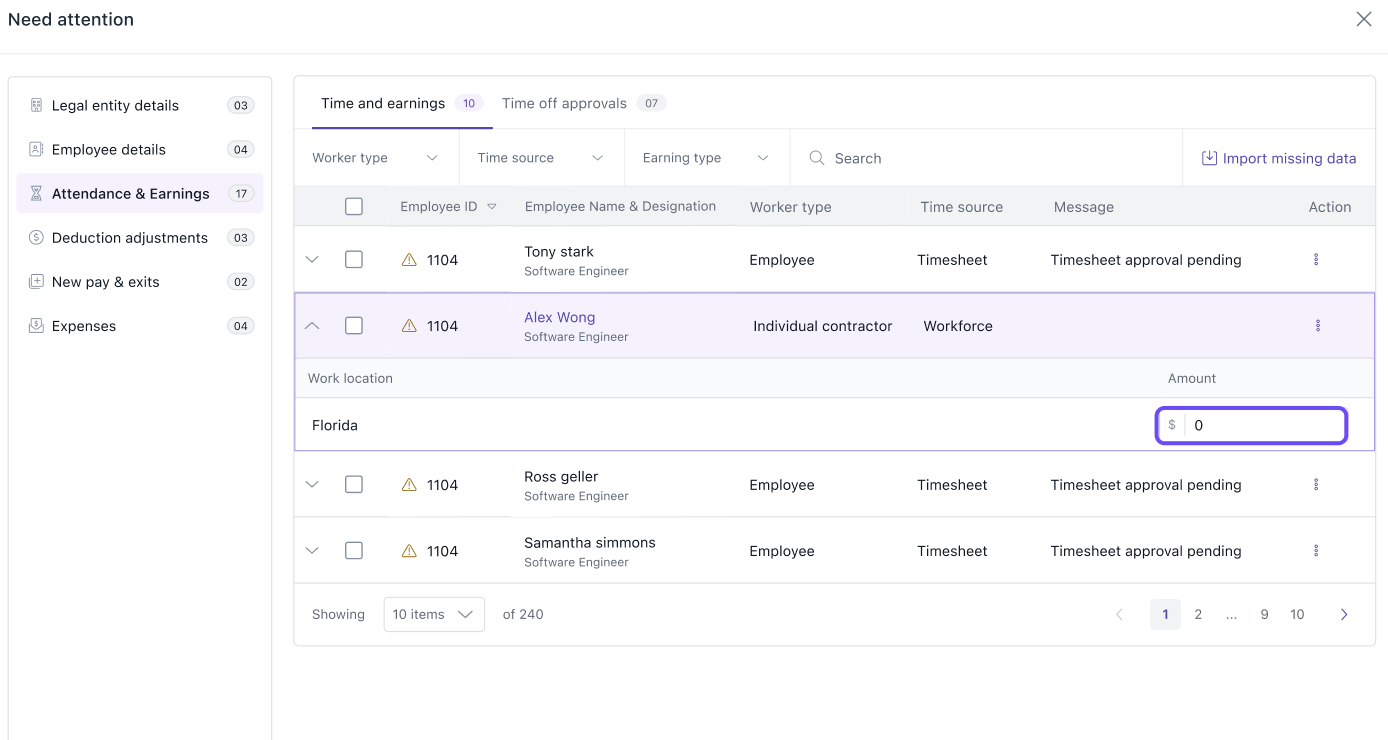Jump to page 2 in pagination
1388x740 pixels.
click(x=1198, y=615)
